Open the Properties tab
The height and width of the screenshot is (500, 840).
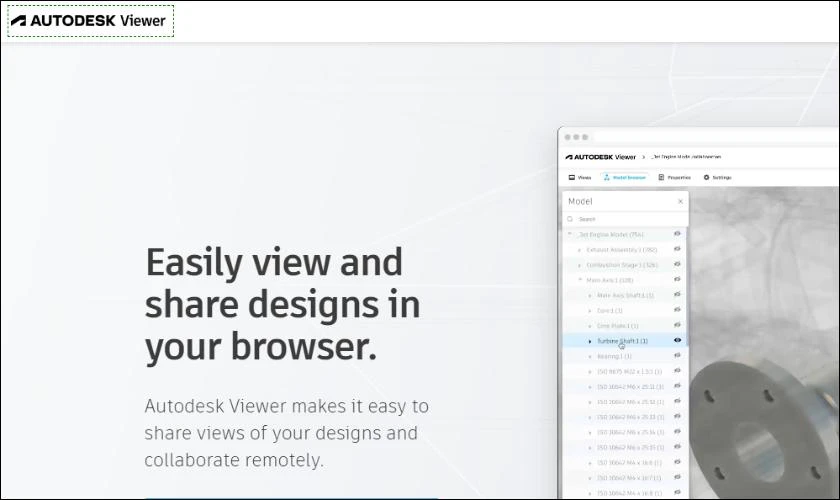point(674,177)
